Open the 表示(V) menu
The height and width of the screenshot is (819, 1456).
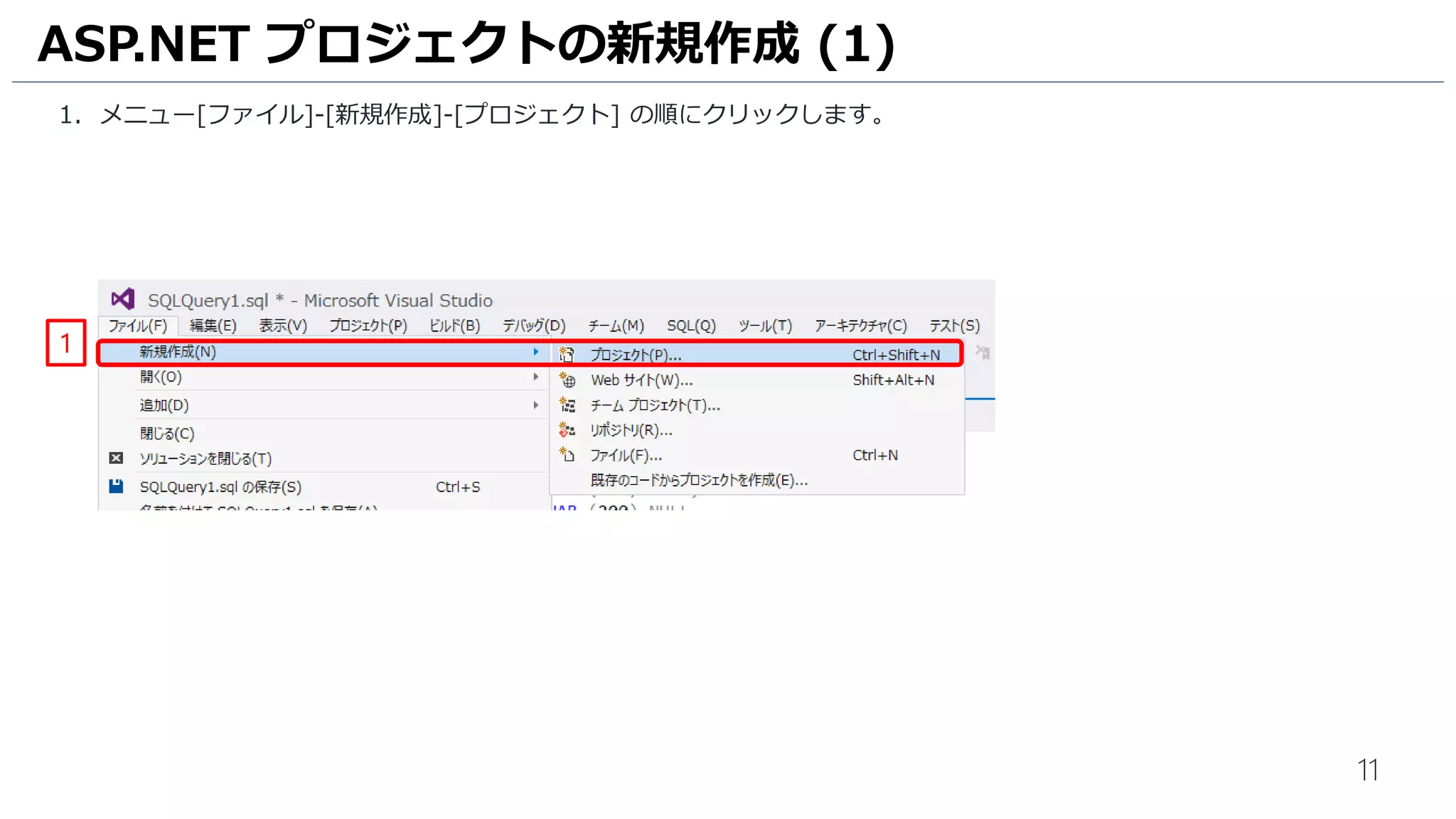coord(283,326)
